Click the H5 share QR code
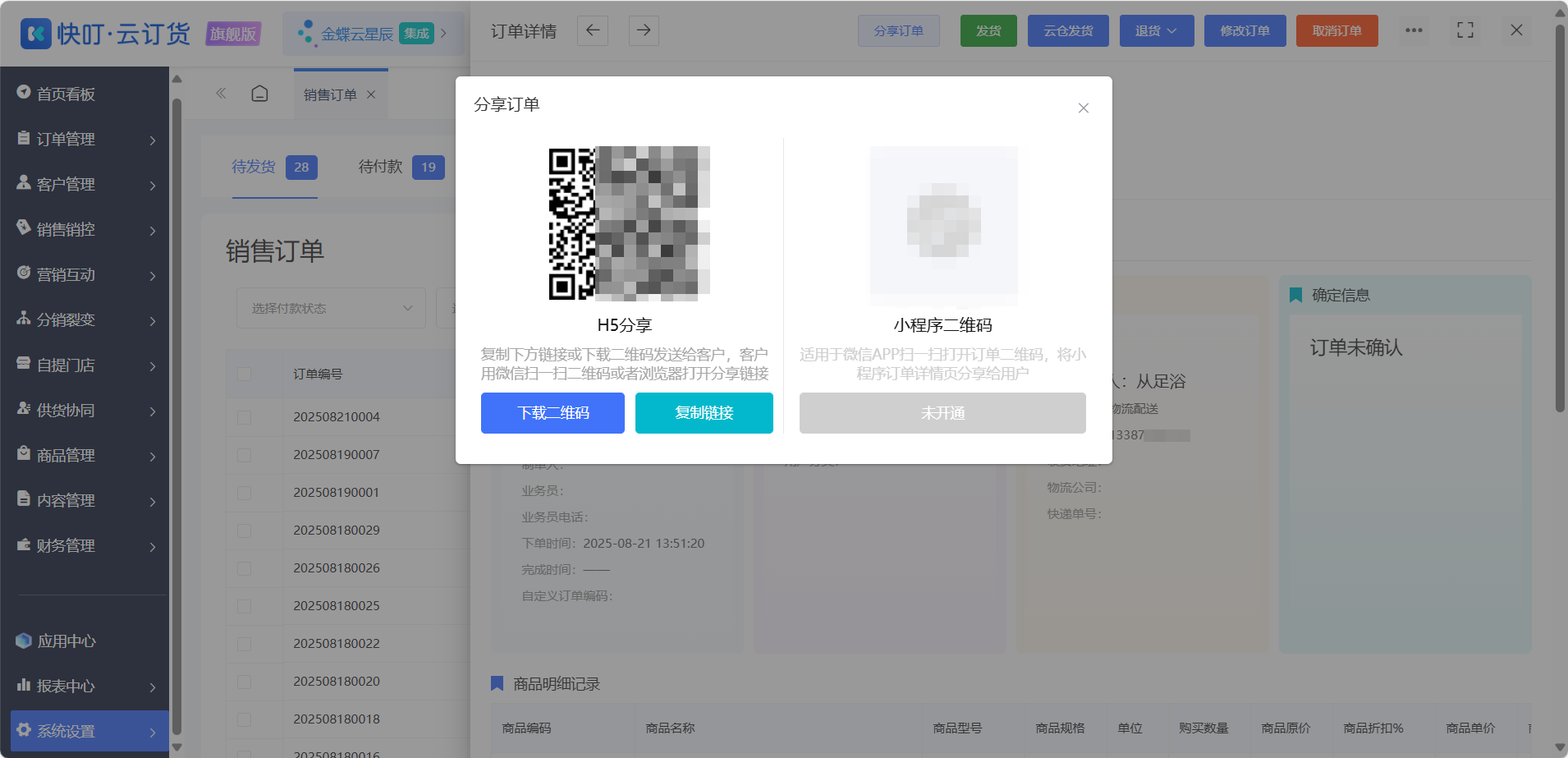The image size is (1568, 758). click(x=629, y=223)
